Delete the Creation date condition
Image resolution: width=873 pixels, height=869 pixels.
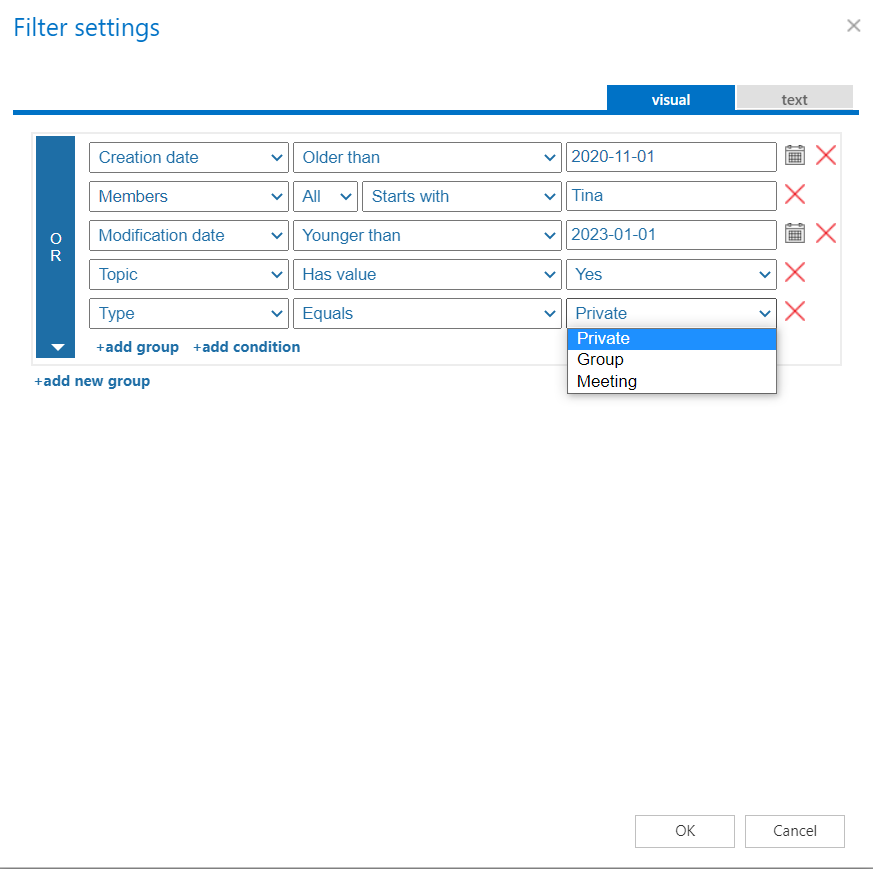tap(826, 155)
